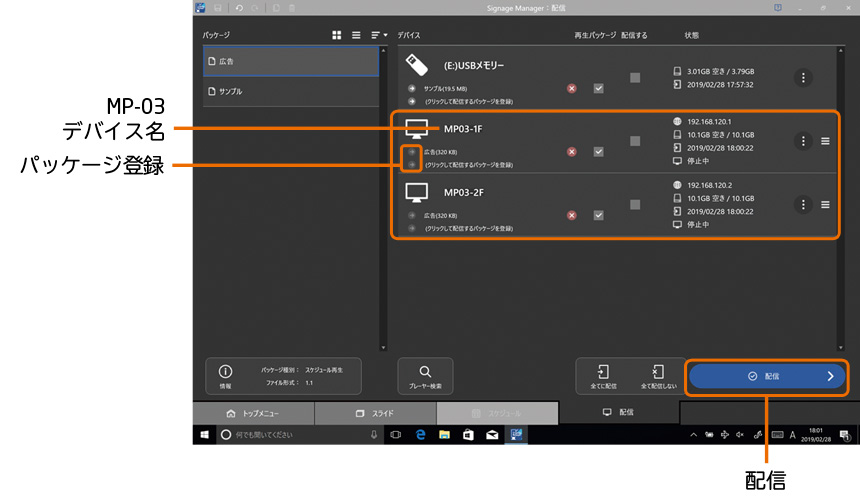Open the more options menu for USBメモリー
Screen dimensions: 860x504
pyautogui.click(x=803, y=78)
